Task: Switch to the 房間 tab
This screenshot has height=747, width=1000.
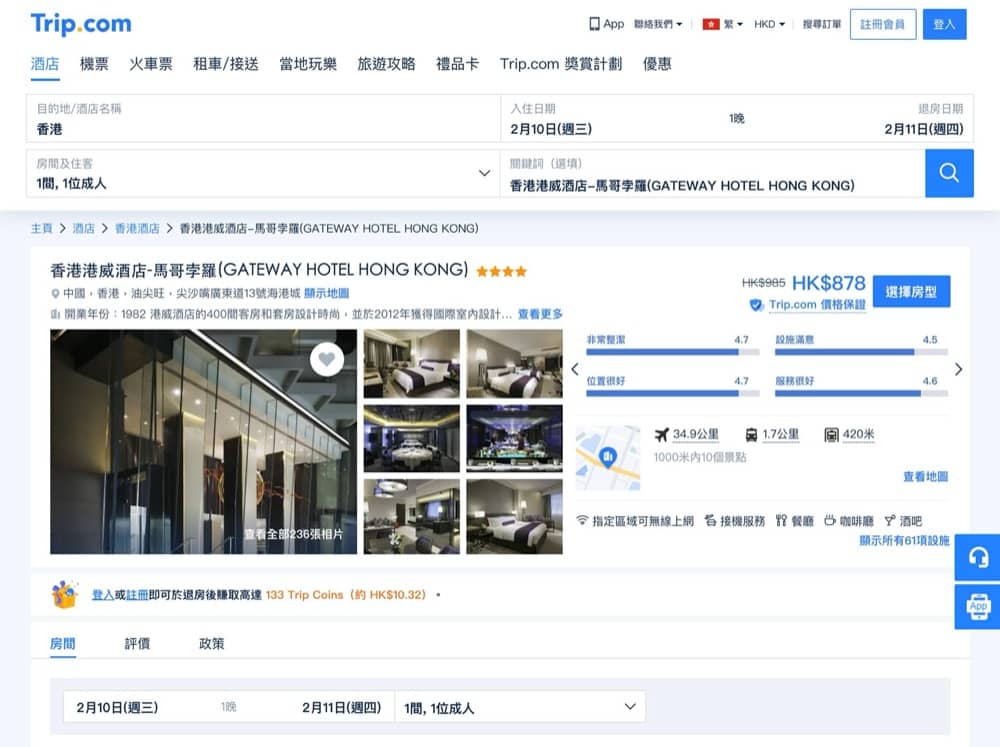Action: coord(62,643)
